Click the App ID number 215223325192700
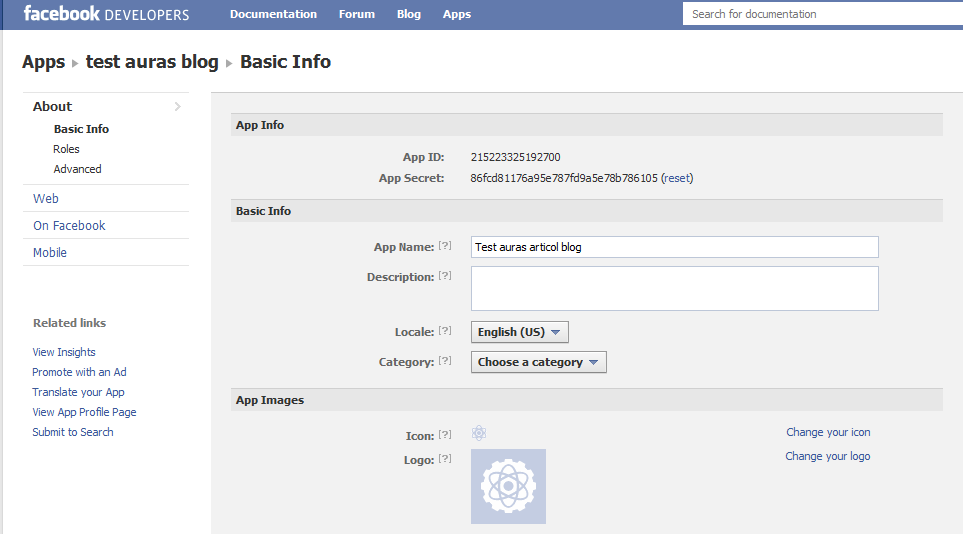This screenshot has width=963, height=534. (x=515, y=157)
